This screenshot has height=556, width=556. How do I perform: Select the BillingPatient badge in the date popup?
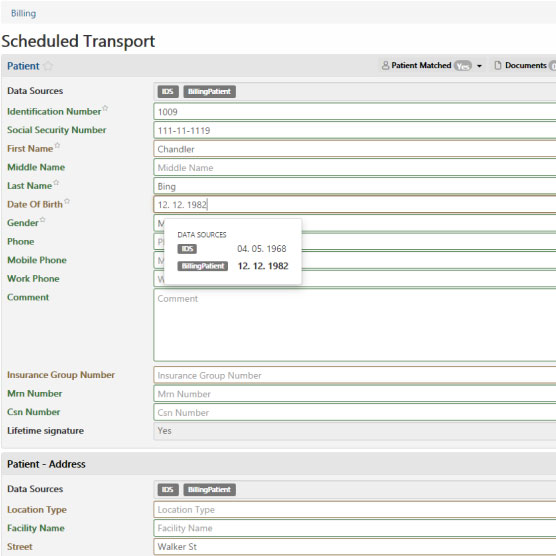coord(202,266)
